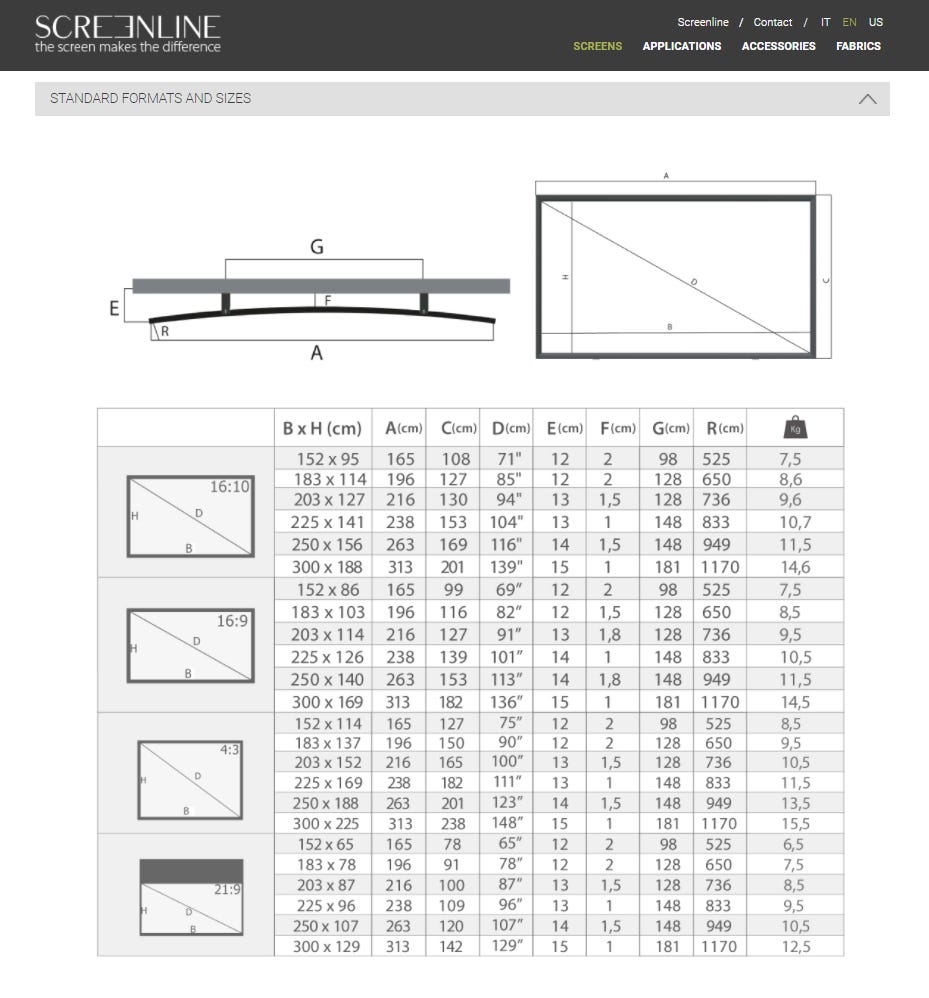This screenshot has width=929, height=998.
Task: Click the 'F(cm)' column header
Action: (617, 428)
